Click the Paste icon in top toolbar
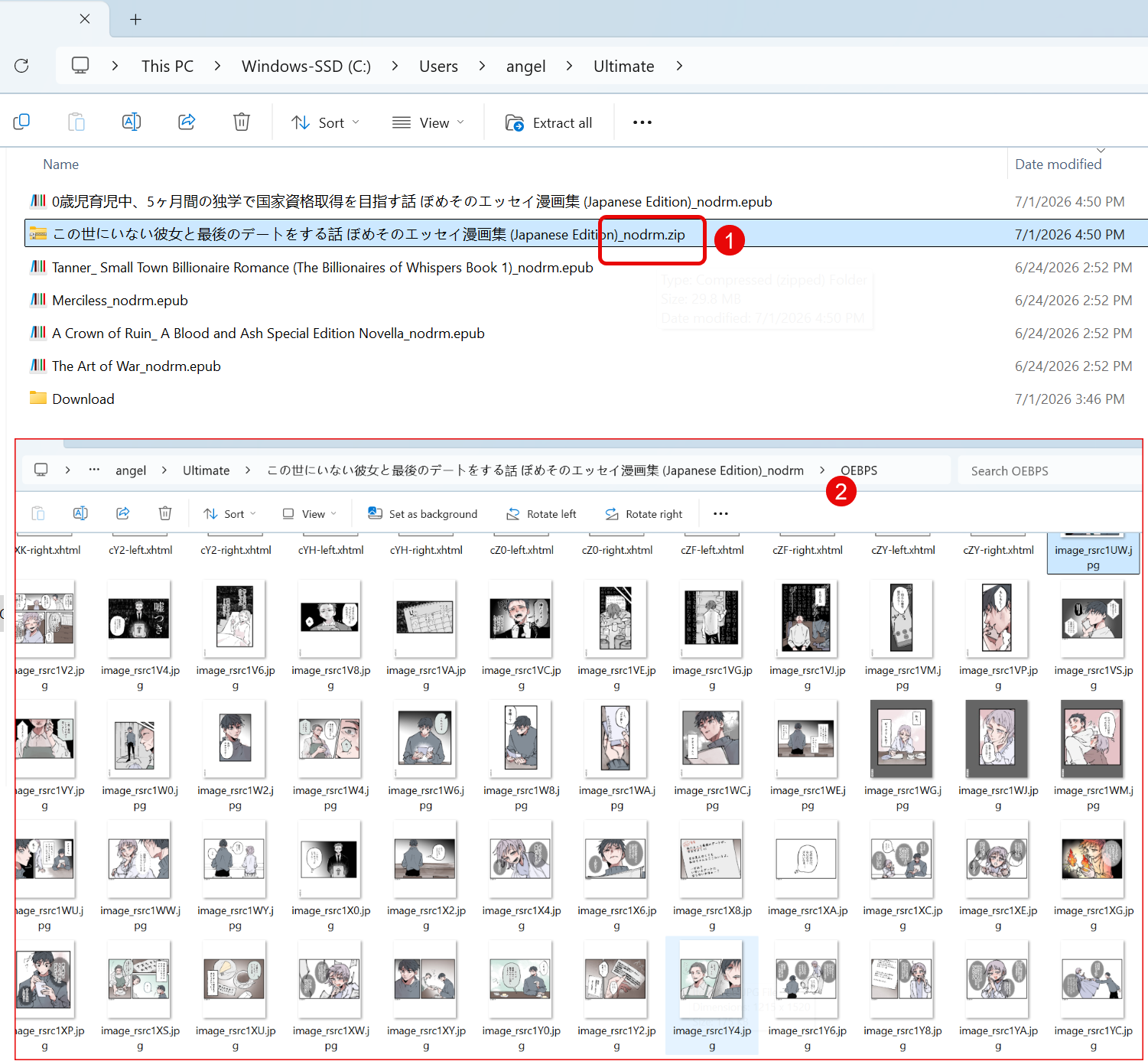Image resolution: width=1148 pixels, height=1061 pixels. point(76,122)
